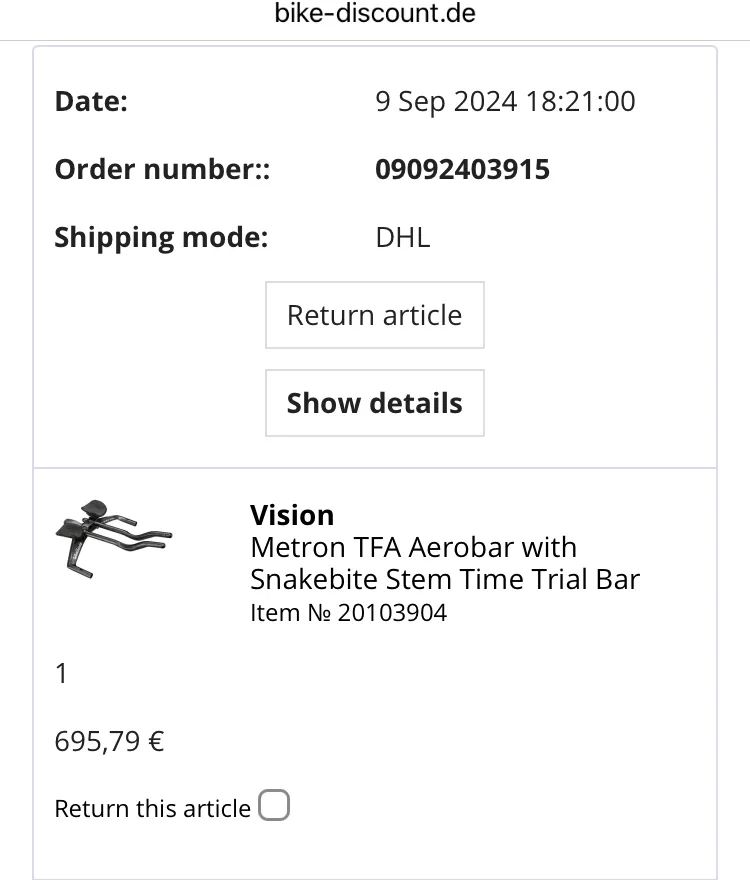Click the Item № 20103904 text
Viewport: 750px width, 880px height.
349,612
